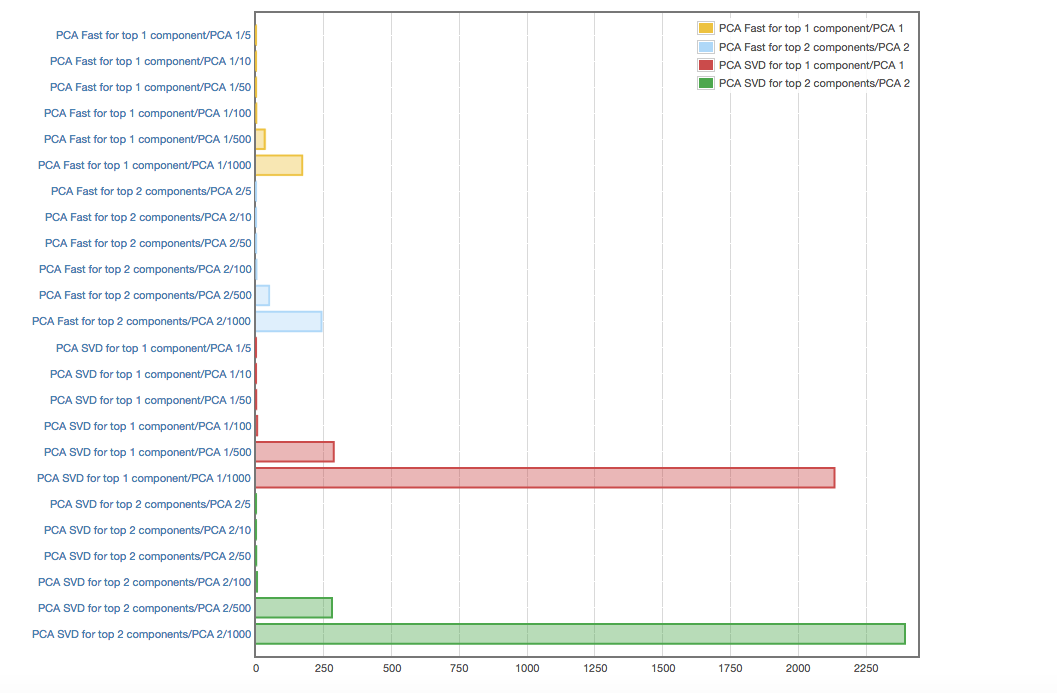Screen dimensions: 1057x693
Task: Click green PCA SVD top 2 legend swatch
Action: [x=706, y=83]
